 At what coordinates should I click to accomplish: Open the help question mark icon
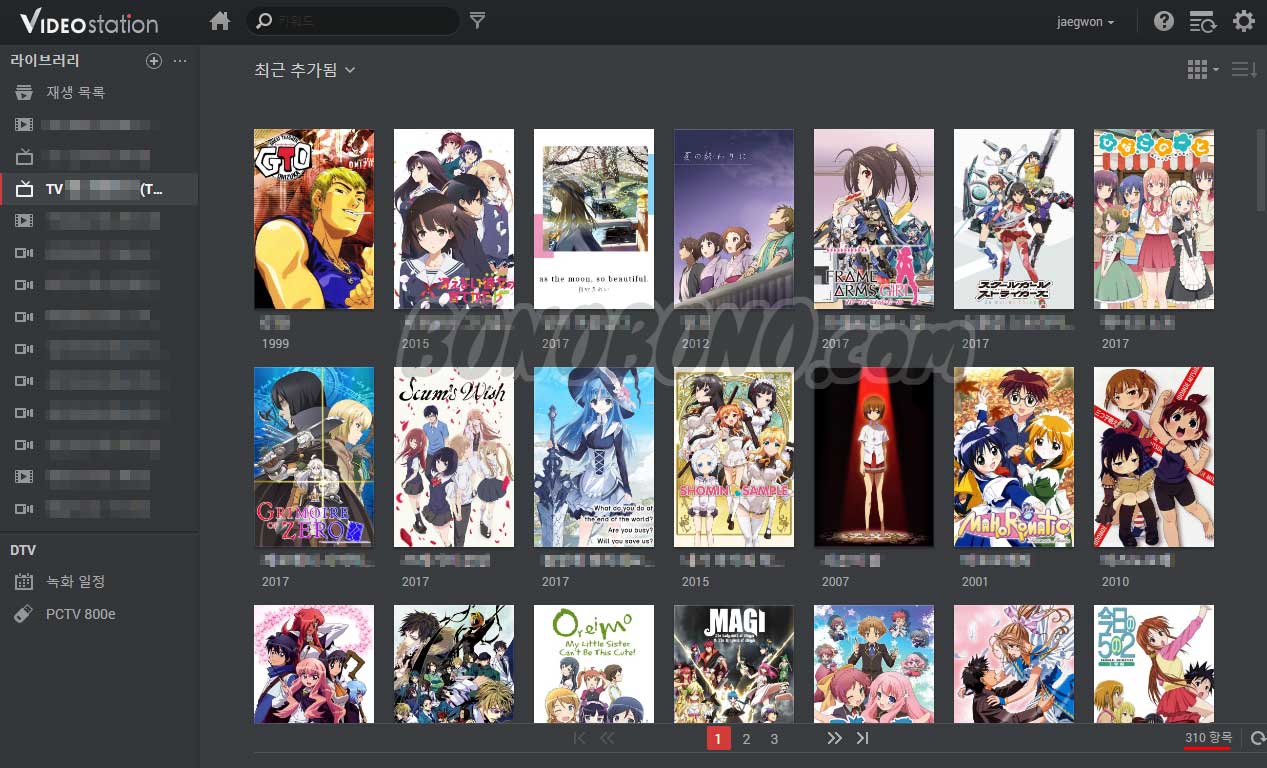pos(1164,21)
